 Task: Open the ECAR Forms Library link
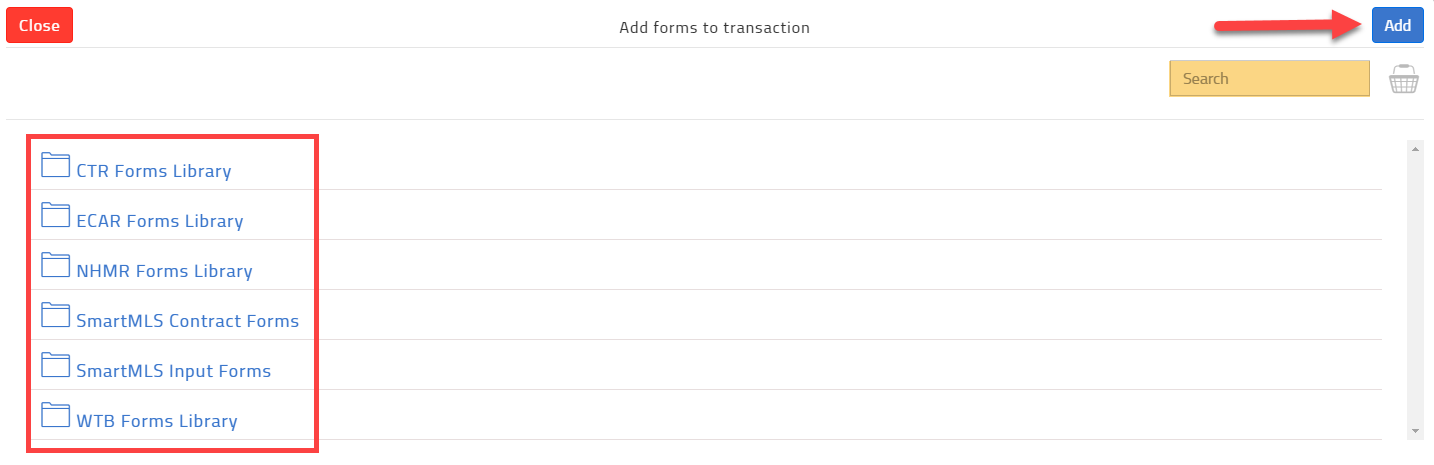[160, 221]
